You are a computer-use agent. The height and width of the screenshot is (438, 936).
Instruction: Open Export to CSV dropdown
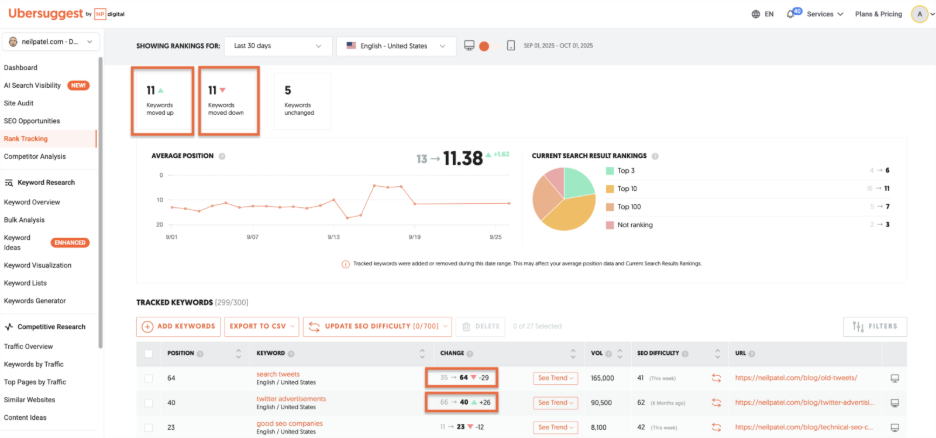261,326
